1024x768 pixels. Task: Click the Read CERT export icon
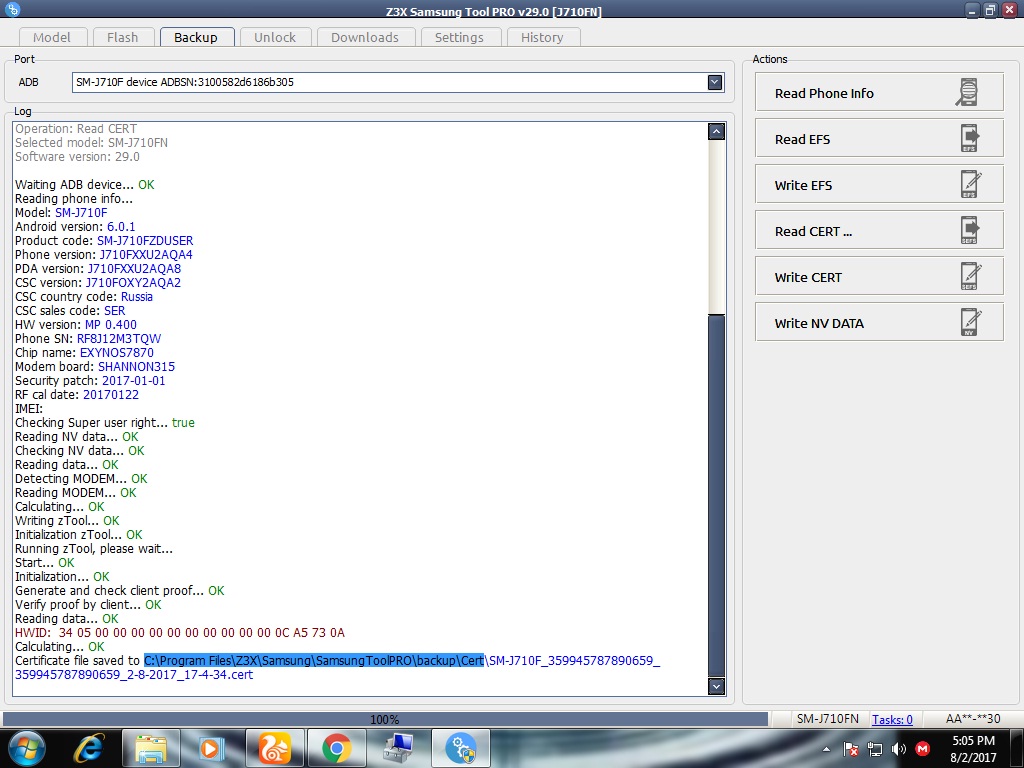[970, 231]
